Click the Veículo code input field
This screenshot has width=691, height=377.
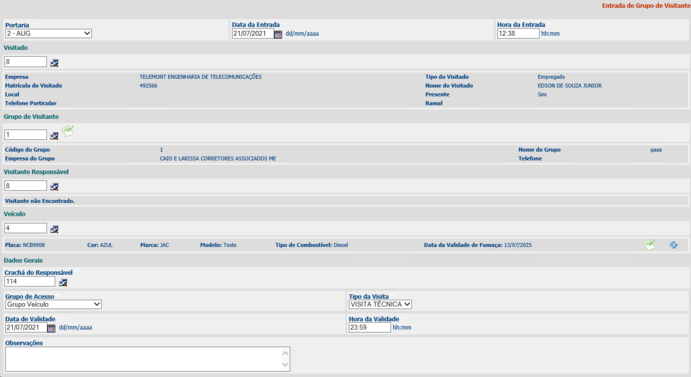pos(26,228)
